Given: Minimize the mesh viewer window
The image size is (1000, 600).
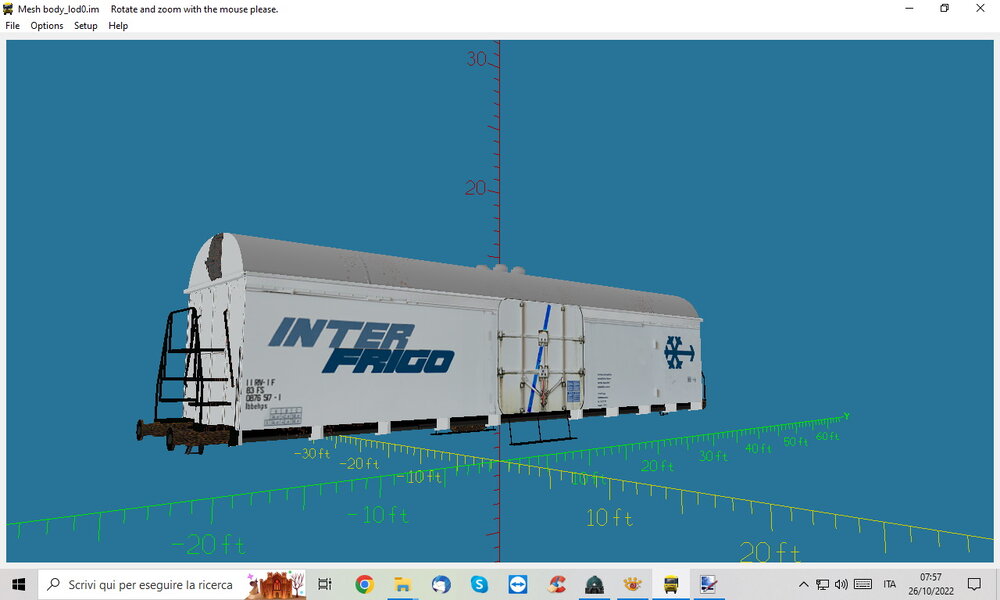Looking at the screenshot, I should 909,8.
